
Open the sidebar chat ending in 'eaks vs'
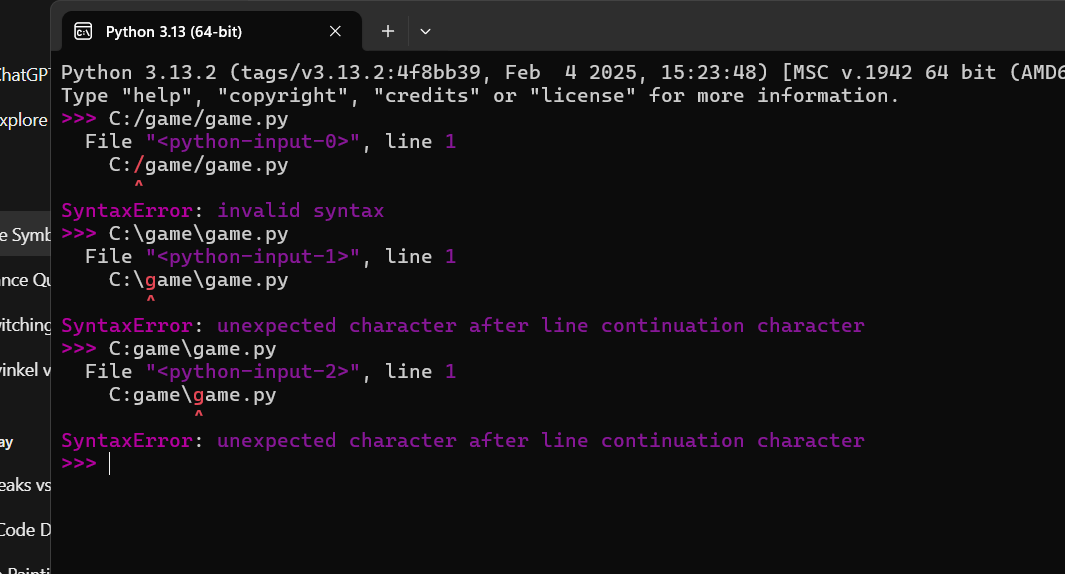(x=24, y=485)
